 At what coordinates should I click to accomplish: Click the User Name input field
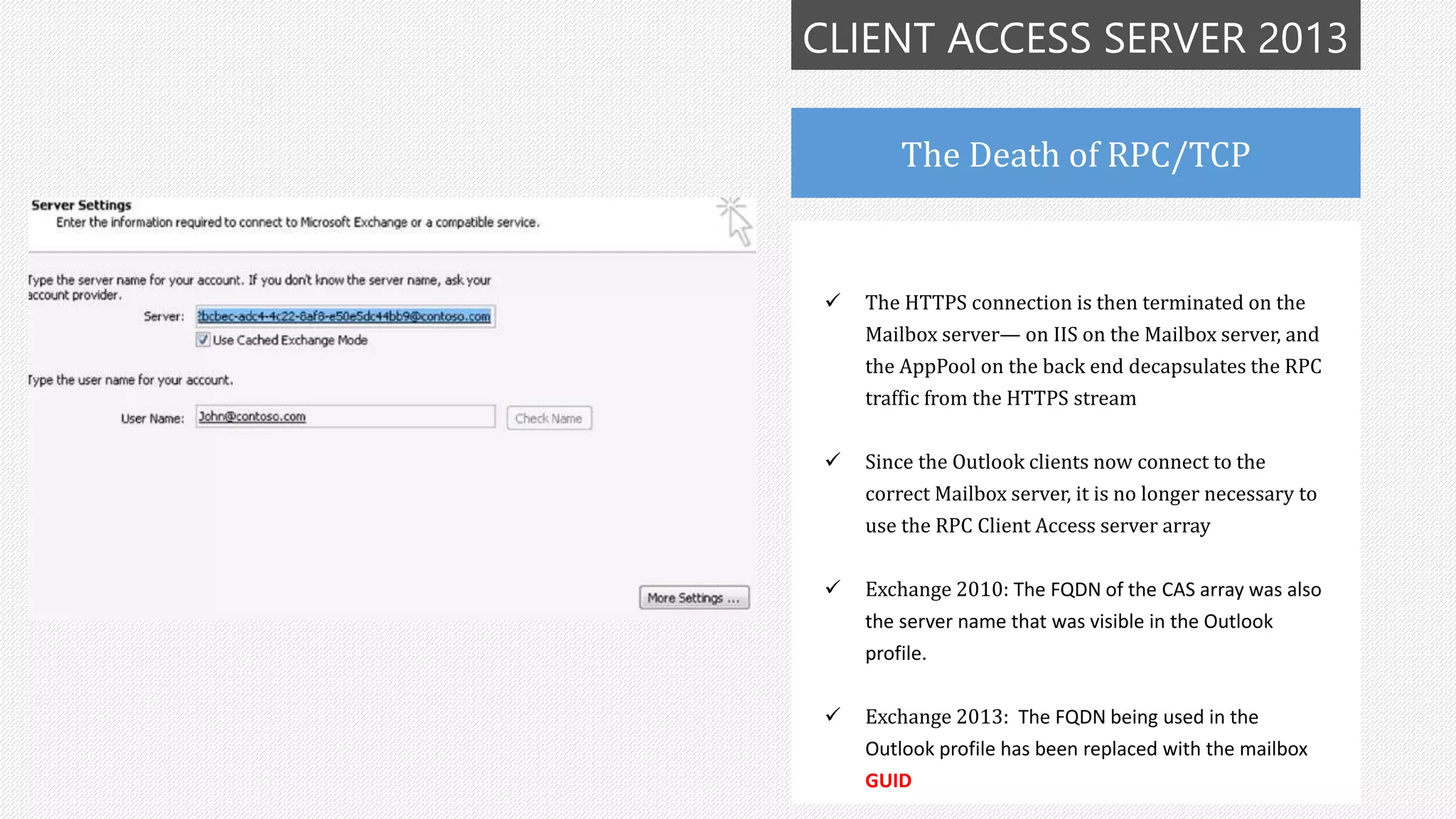[346, 417]
